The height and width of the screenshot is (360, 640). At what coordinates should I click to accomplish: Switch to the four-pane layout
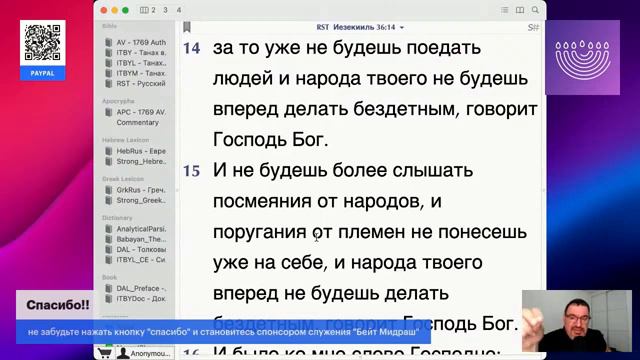[x=179, y=10]
